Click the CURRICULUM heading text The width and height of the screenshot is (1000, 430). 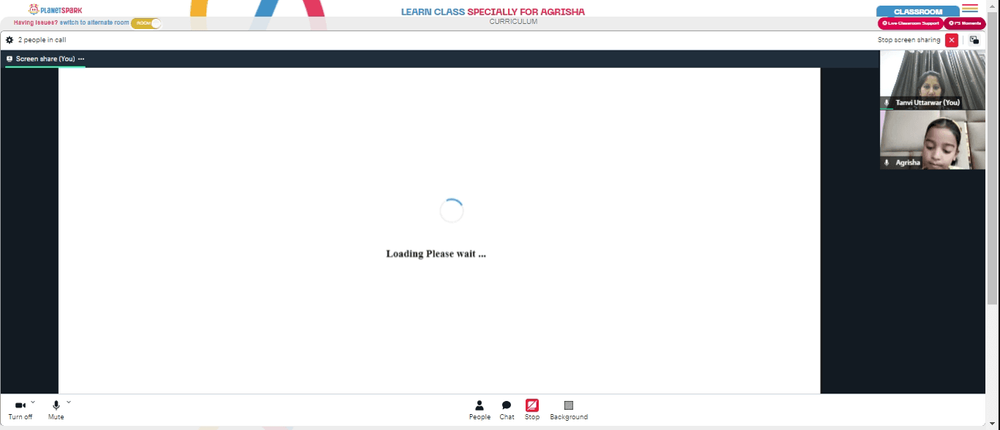tap(513, 22)
